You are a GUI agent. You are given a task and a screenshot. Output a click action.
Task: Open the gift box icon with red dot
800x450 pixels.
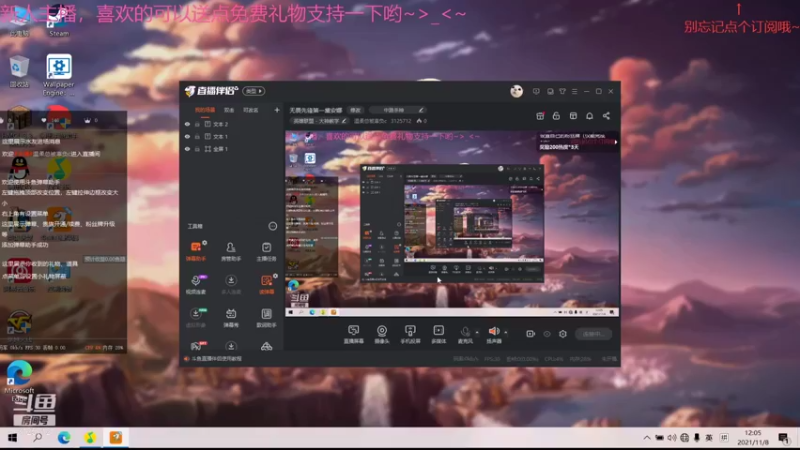540,116
